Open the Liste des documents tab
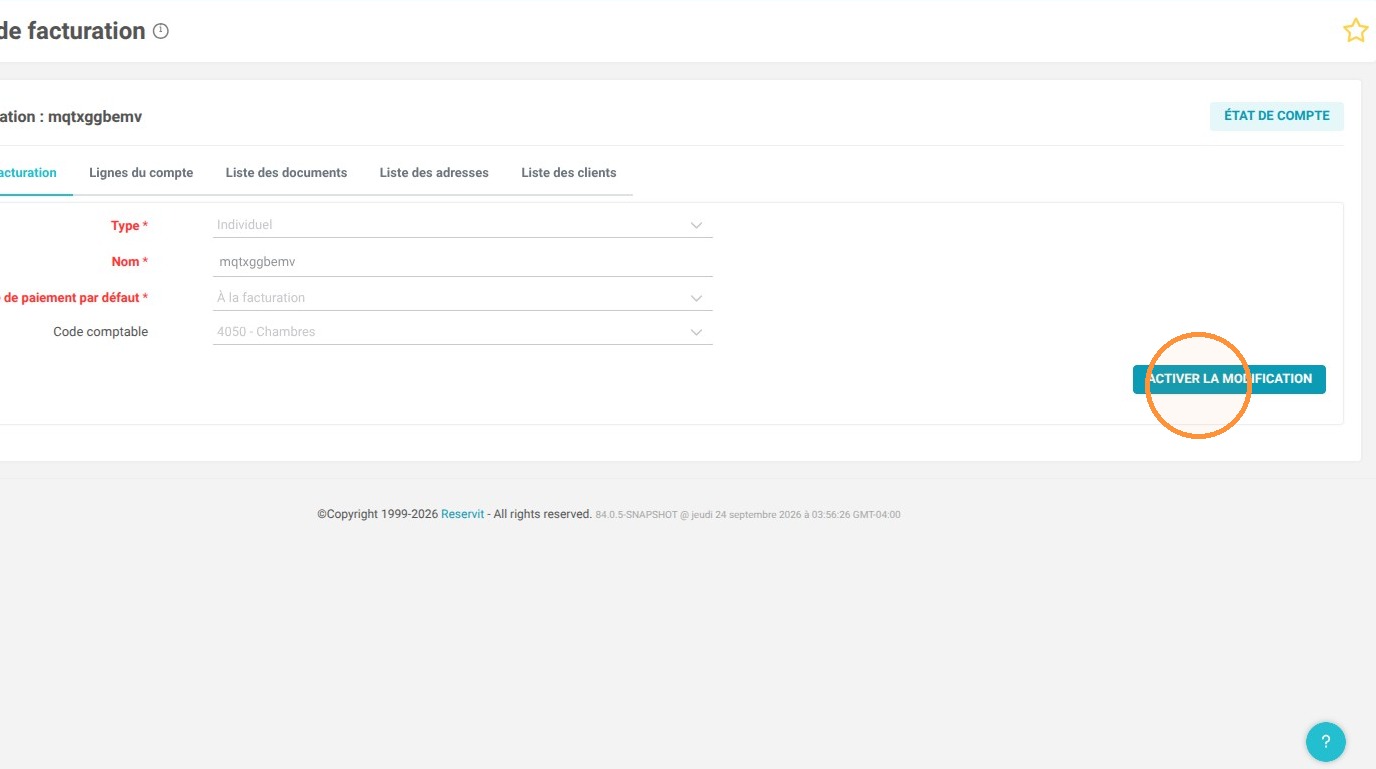The height and width of the screenshot is (769, 1376). pos(286,173)
